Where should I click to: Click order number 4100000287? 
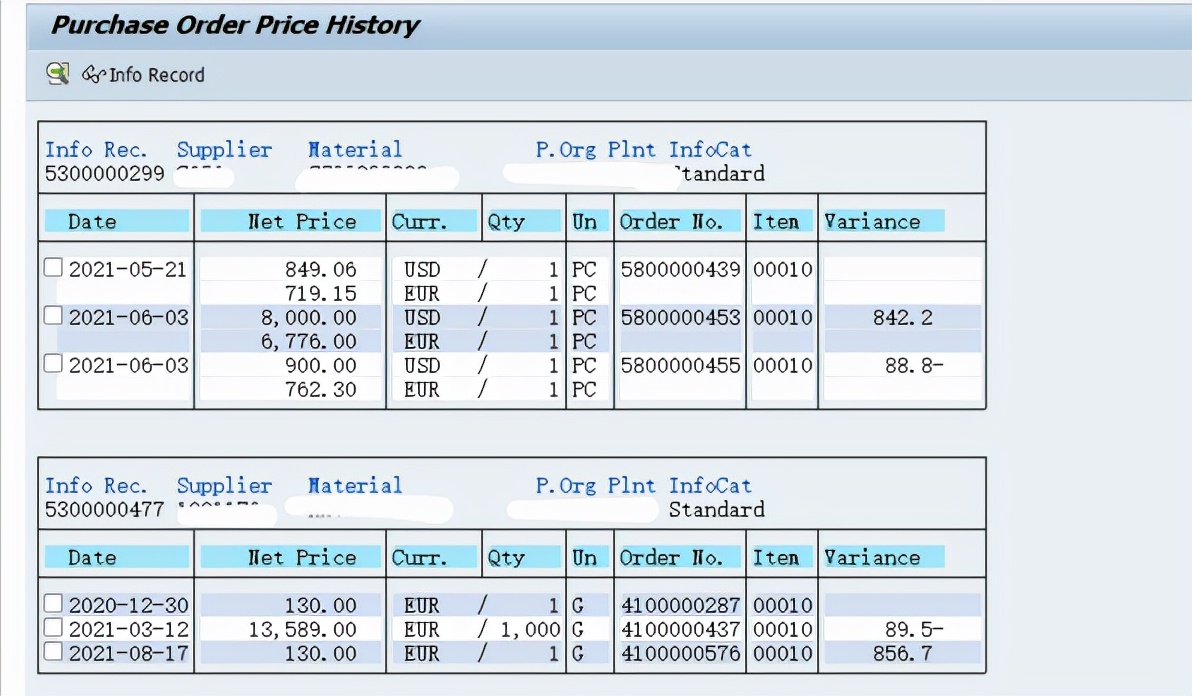pyautogui.click(x=680, y=605)
